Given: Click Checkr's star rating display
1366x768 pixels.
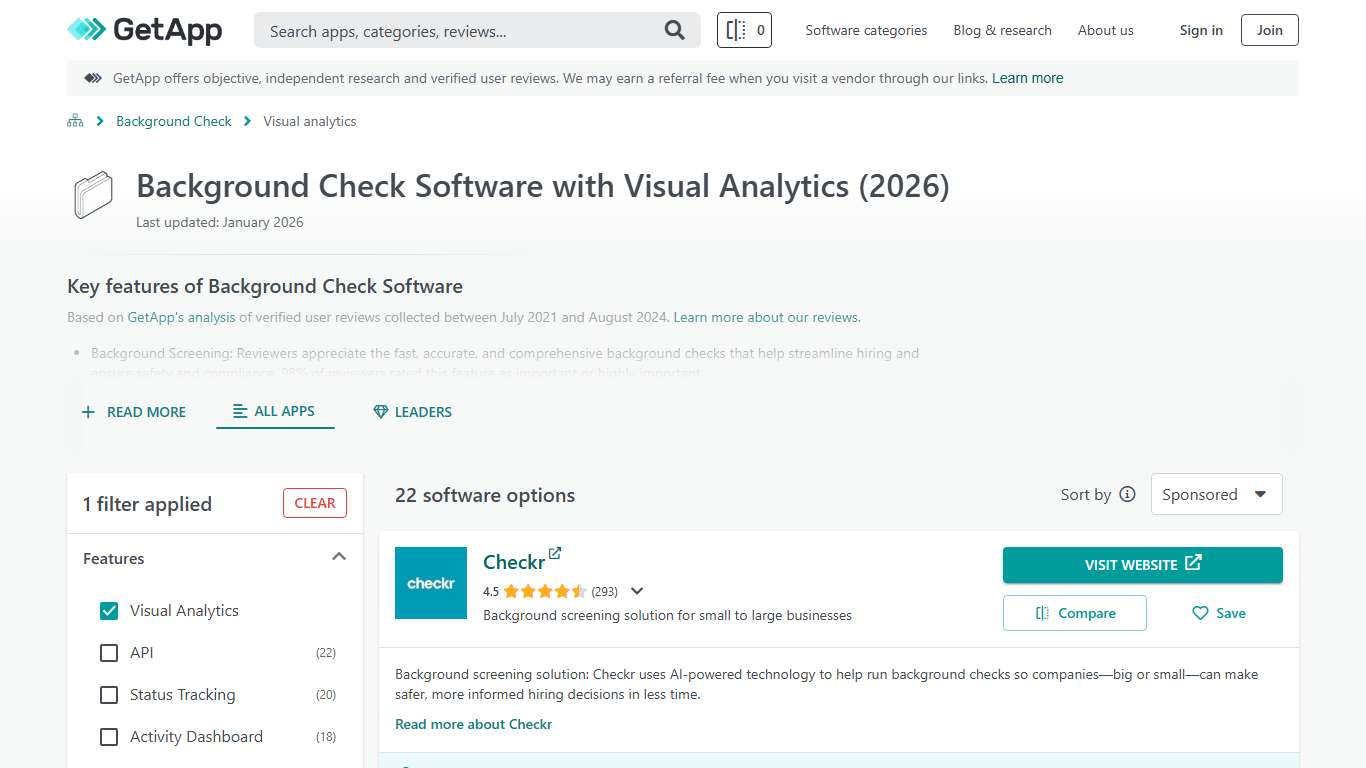Looking at the screenshot, I should (543, 591).
